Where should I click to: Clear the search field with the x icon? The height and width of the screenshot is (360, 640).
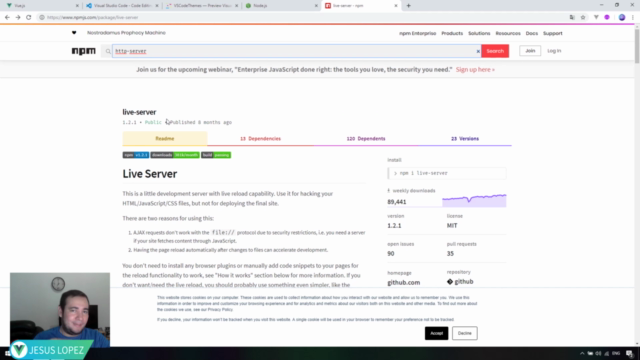(x=478, y=51)
